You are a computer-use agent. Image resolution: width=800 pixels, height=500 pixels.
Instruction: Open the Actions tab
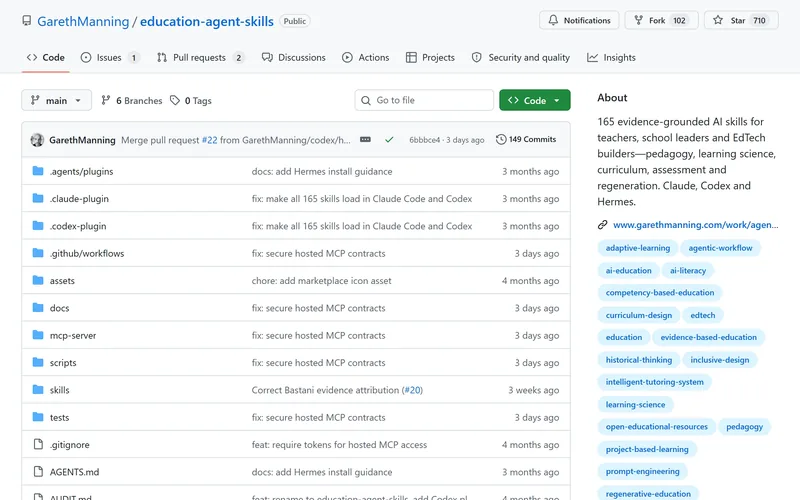click(x=366, y=58)
